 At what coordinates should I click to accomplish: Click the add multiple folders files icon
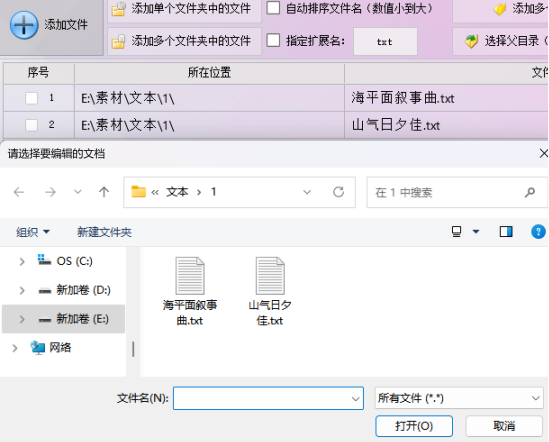(119, 41)
